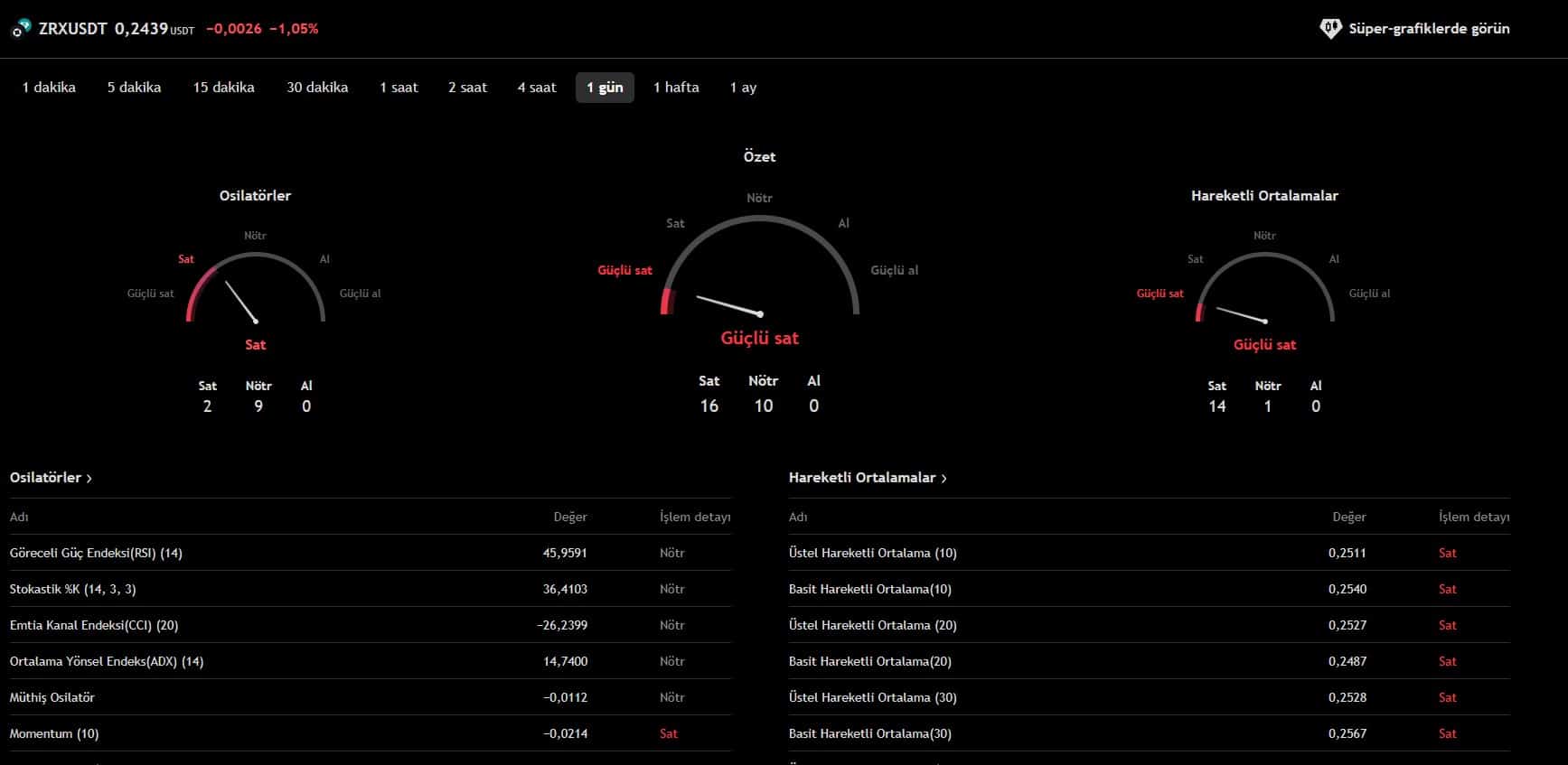Switch to 1 ay timeframe
This screenshot has width=1568, height=765.
click(743, 88)
